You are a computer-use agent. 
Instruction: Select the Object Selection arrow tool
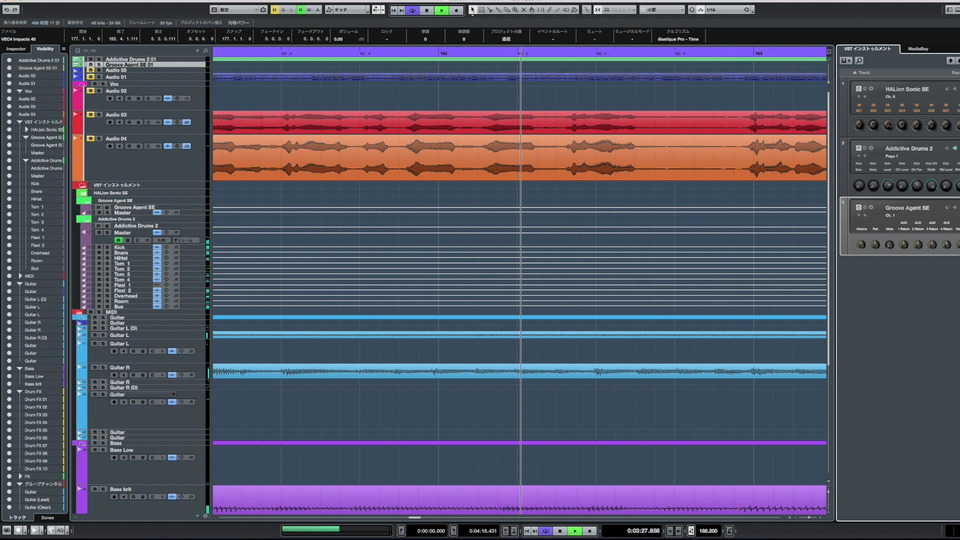pos(474,10)
